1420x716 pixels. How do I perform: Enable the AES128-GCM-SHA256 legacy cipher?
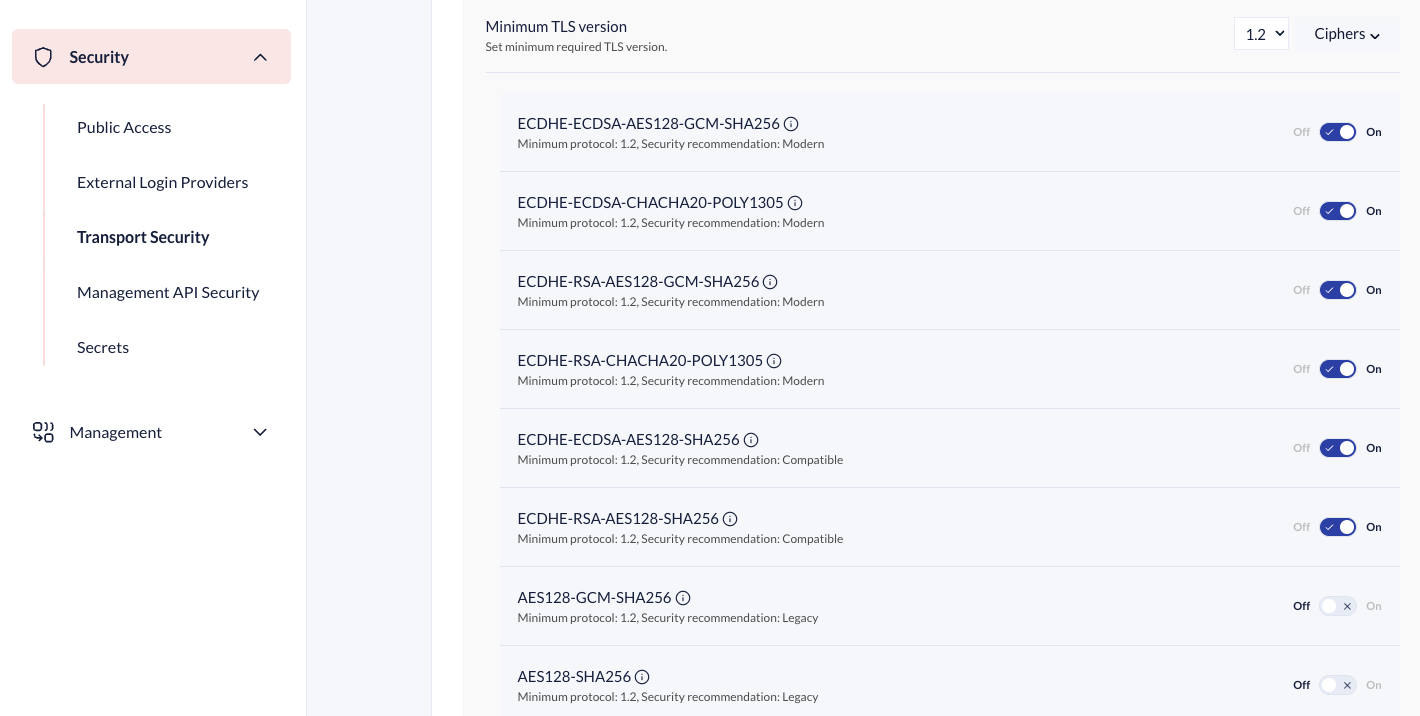[1337, 606]
